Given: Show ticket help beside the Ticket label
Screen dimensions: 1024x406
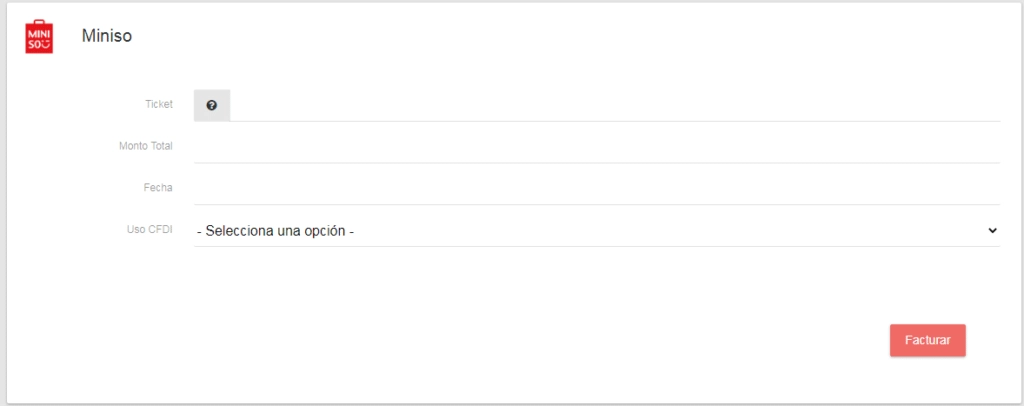Looking at the screenshot, I should coord(212,105).
